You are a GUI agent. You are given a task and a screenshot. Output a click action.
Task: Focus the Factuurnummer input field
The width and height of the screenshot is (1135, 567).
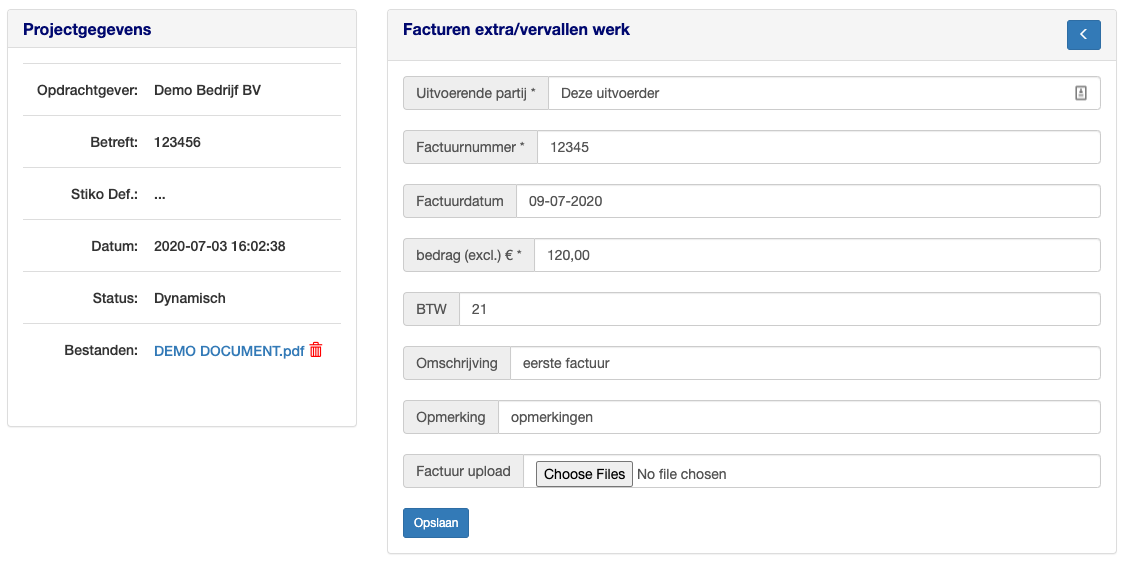819,147
